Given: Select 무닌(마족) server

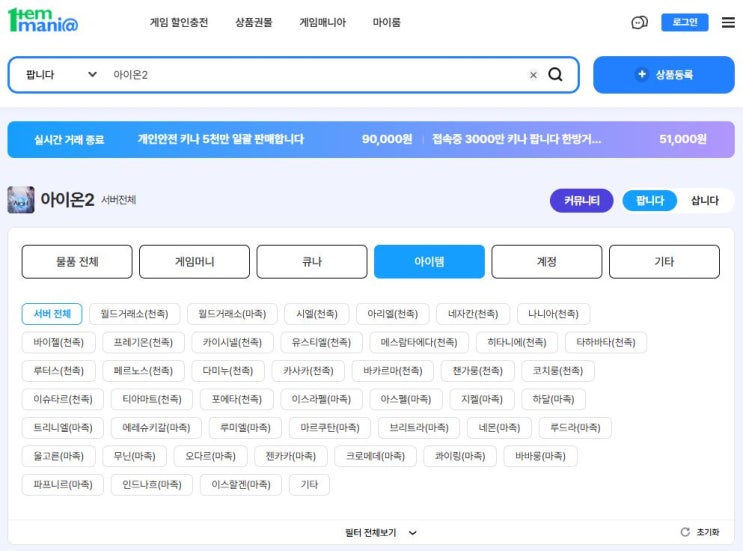Looking at the screenshot, I should [x=135, y=456].
